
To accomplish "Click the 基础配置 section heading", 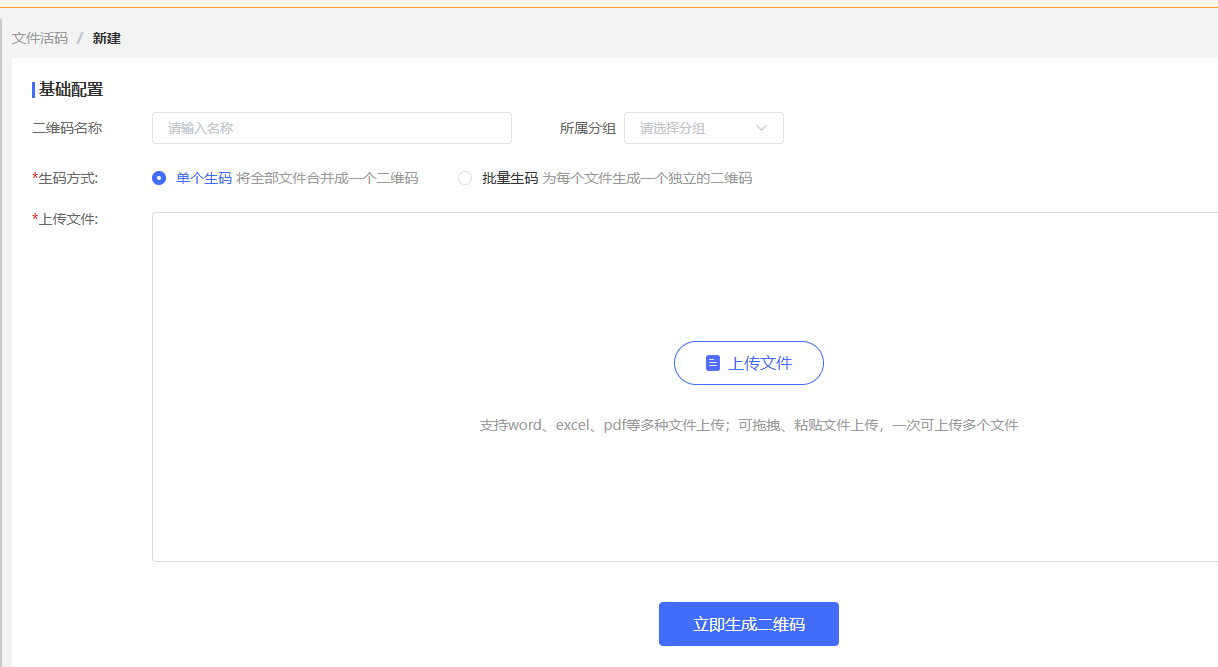I will [71, 89].
